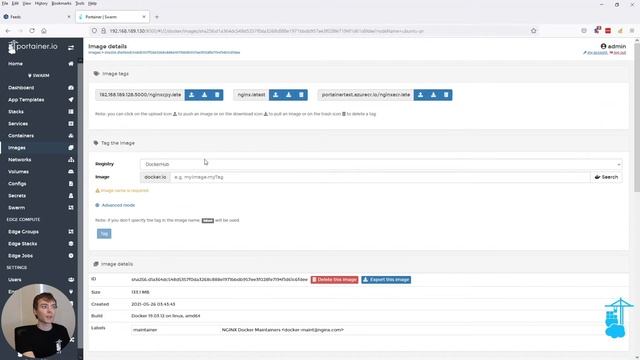The width and height of the screenshot is (640, 360).
Task: Open Networks via its sitemap icon
Action: pyautogui.click(x=71, y=160)
